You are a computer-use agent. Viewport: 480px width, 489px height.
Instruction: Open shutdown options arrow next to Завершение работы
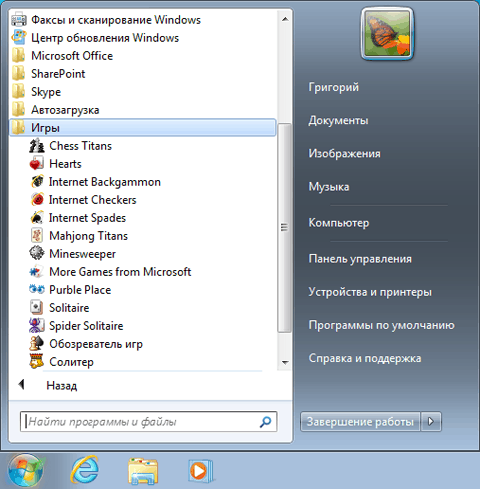click(x=431, y=422)
